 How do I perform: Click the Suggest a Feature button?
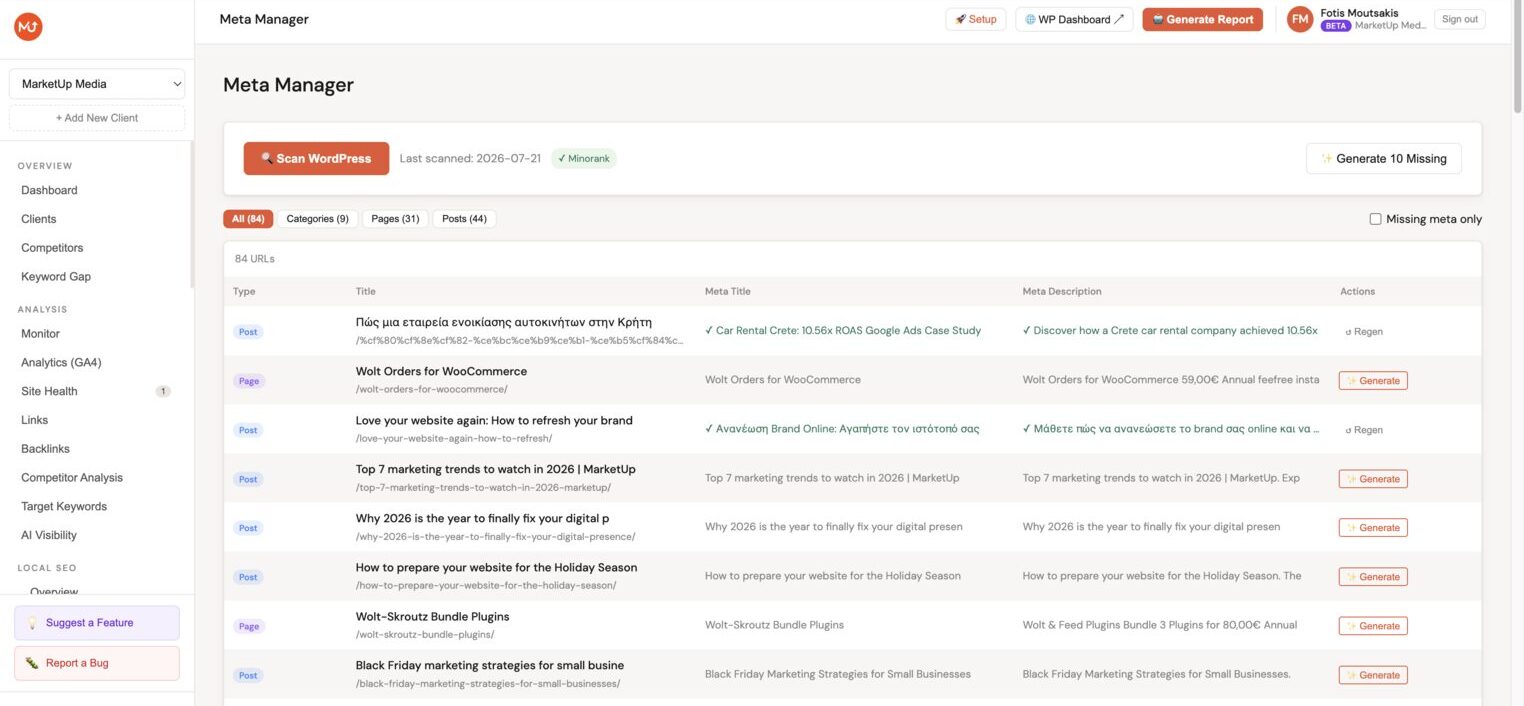[97, 623]
